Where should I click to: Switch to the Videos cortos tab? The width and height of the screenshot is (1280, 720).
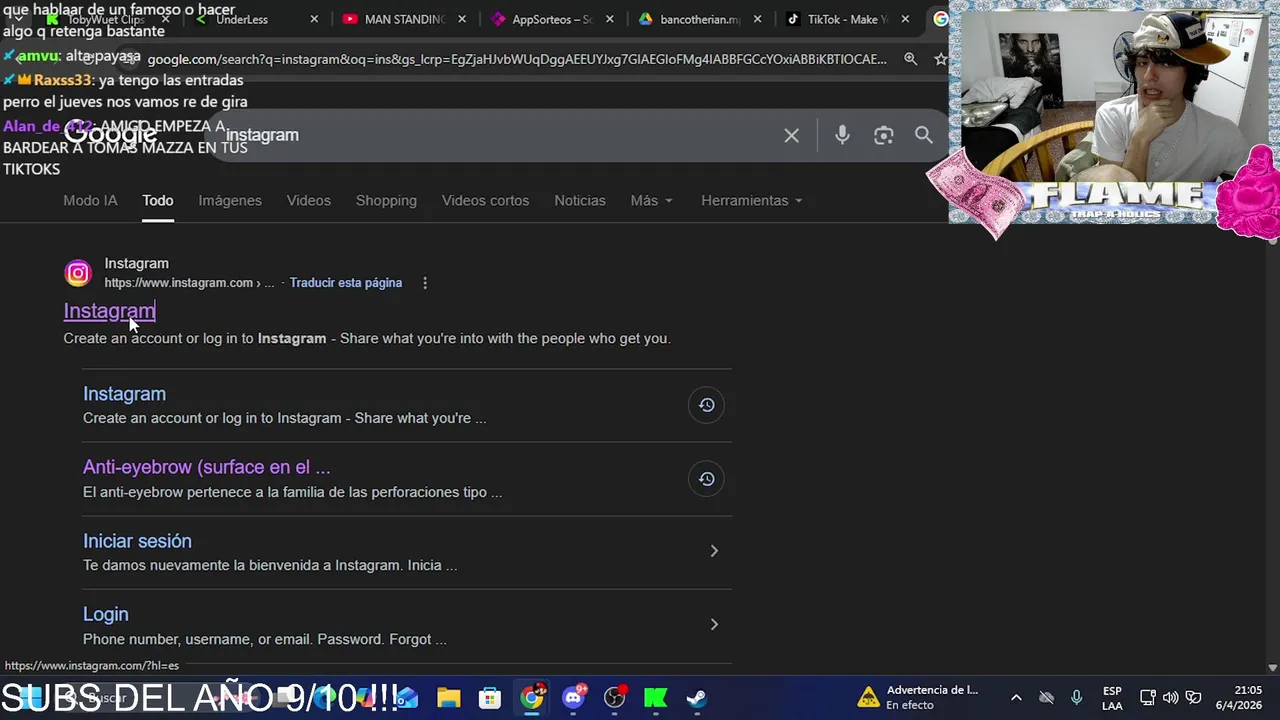[486, 201]
